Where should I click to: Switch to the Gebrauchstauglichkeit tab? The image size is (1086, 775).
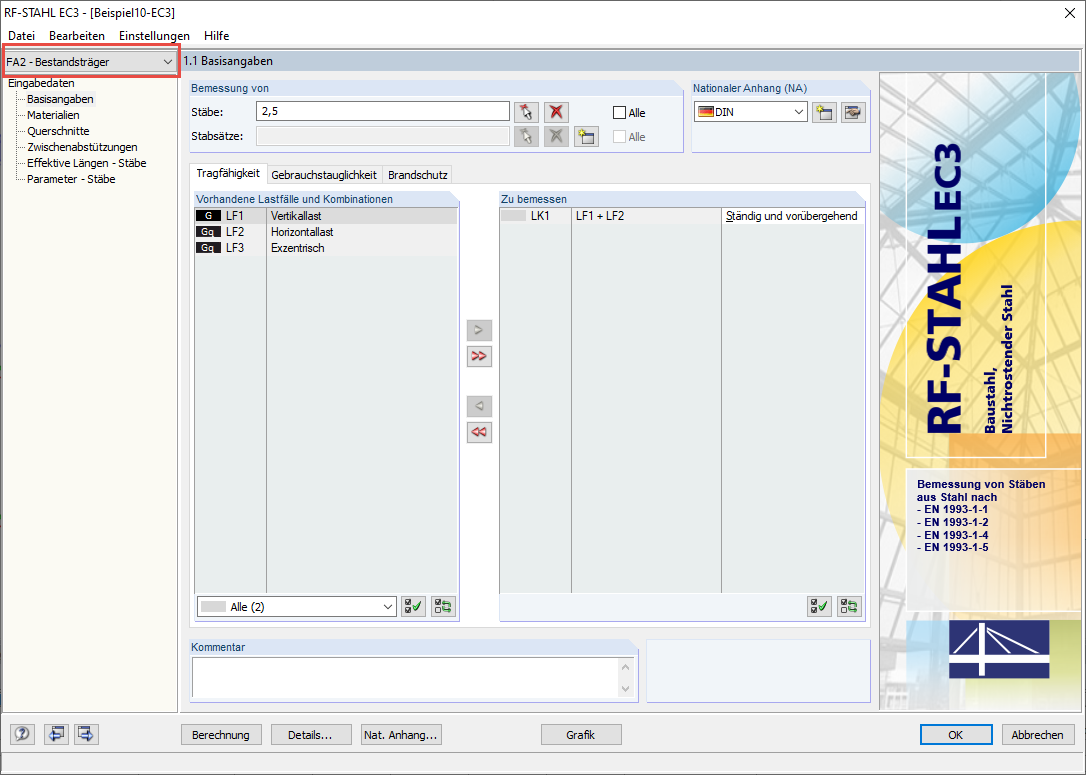(x=324, y=175)
